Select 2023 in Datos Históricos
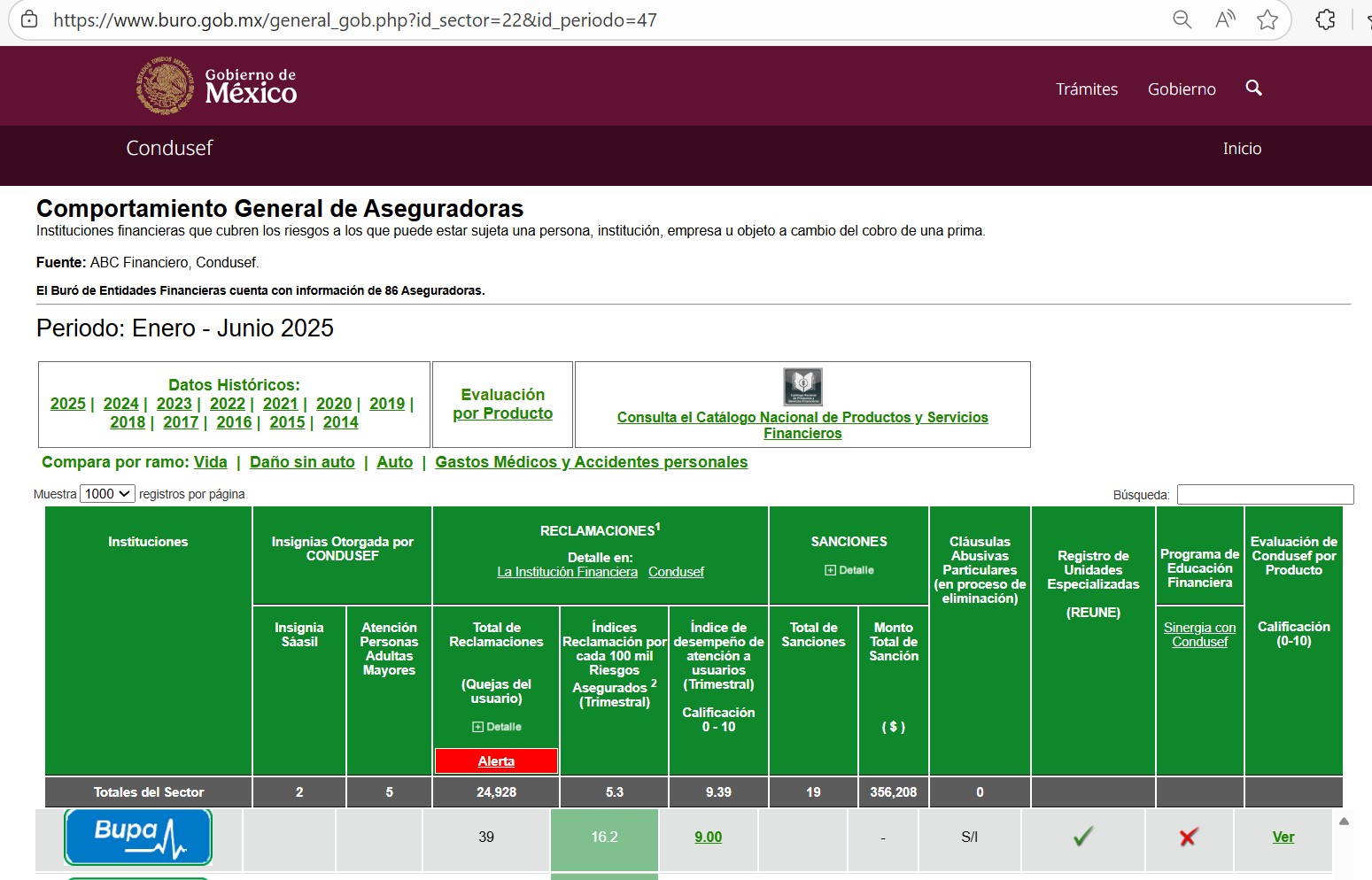1372x880 pixels. 174,404
